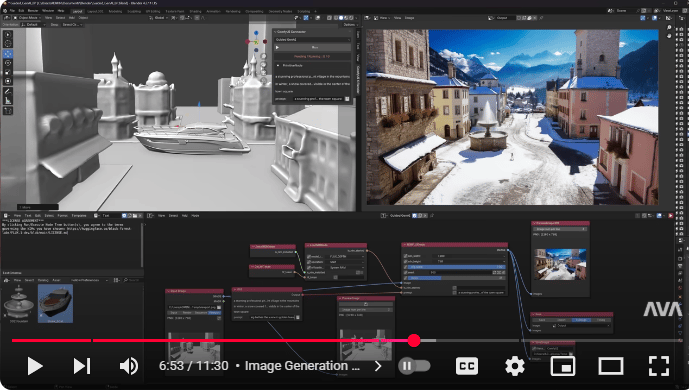Click prompt text field in ComfyUI panel
Viewport: 689px width, 391px height.
pos(319,99)
